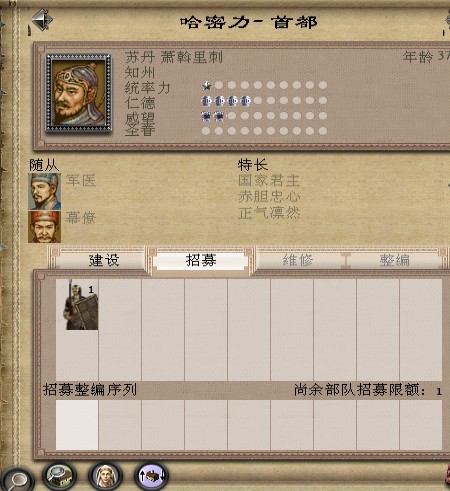Click the 统率力 command star rating
450x491 pixels.
(x=264, y=85)
